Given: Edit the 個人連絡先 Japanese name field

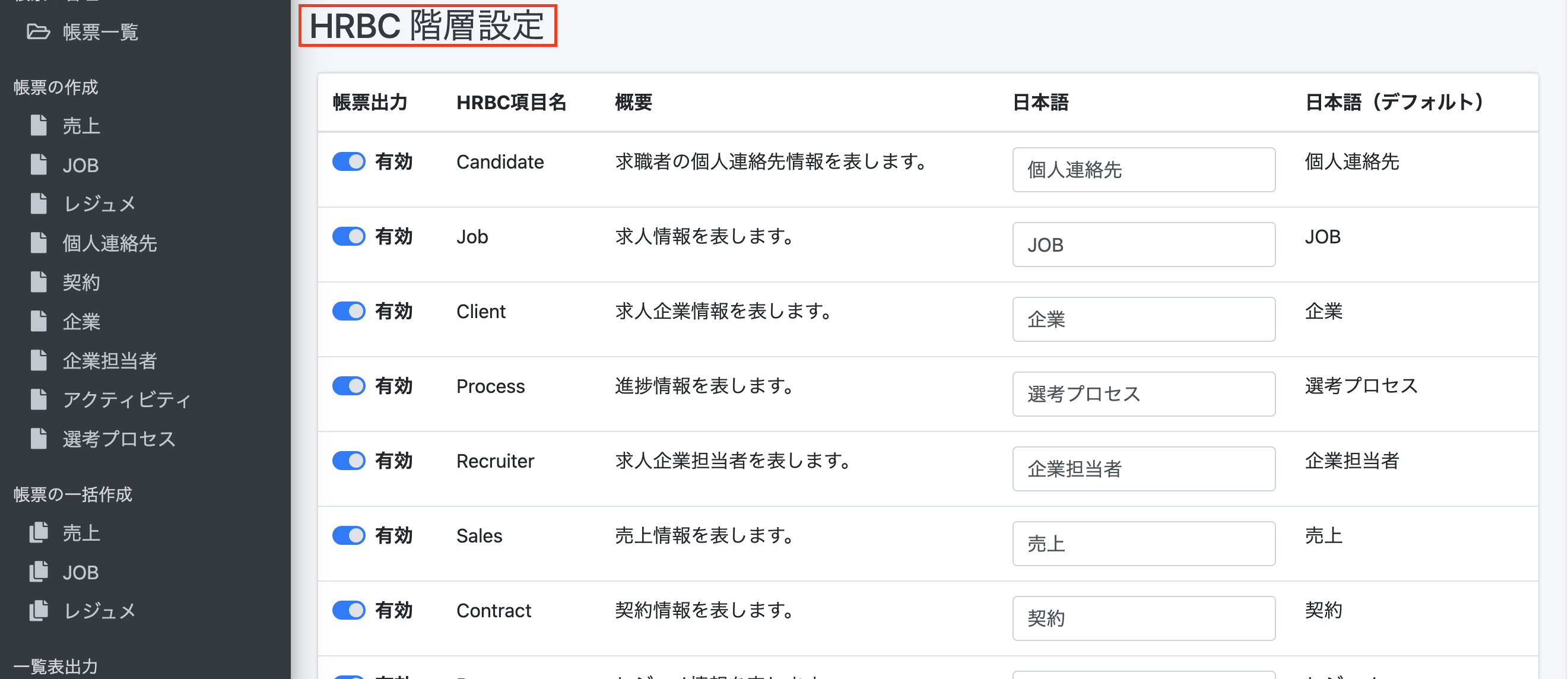Looking at the screenshot, I should [1144, 169].
